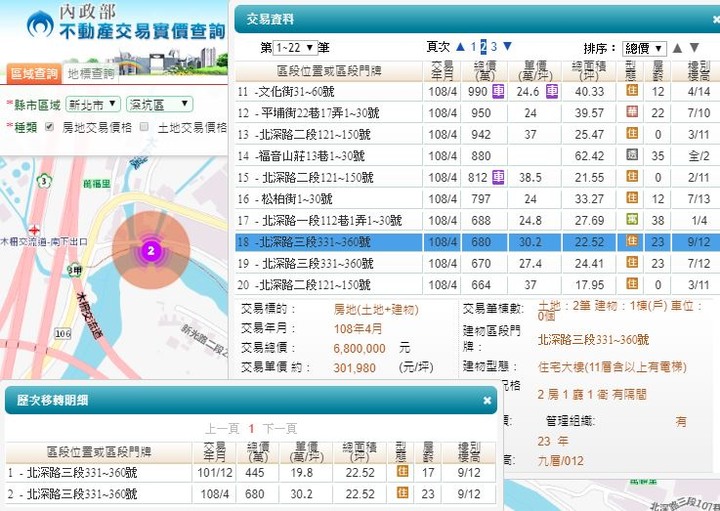
Task: Close the 歷次移轉明細 panel
Action: tap(487, 400)
